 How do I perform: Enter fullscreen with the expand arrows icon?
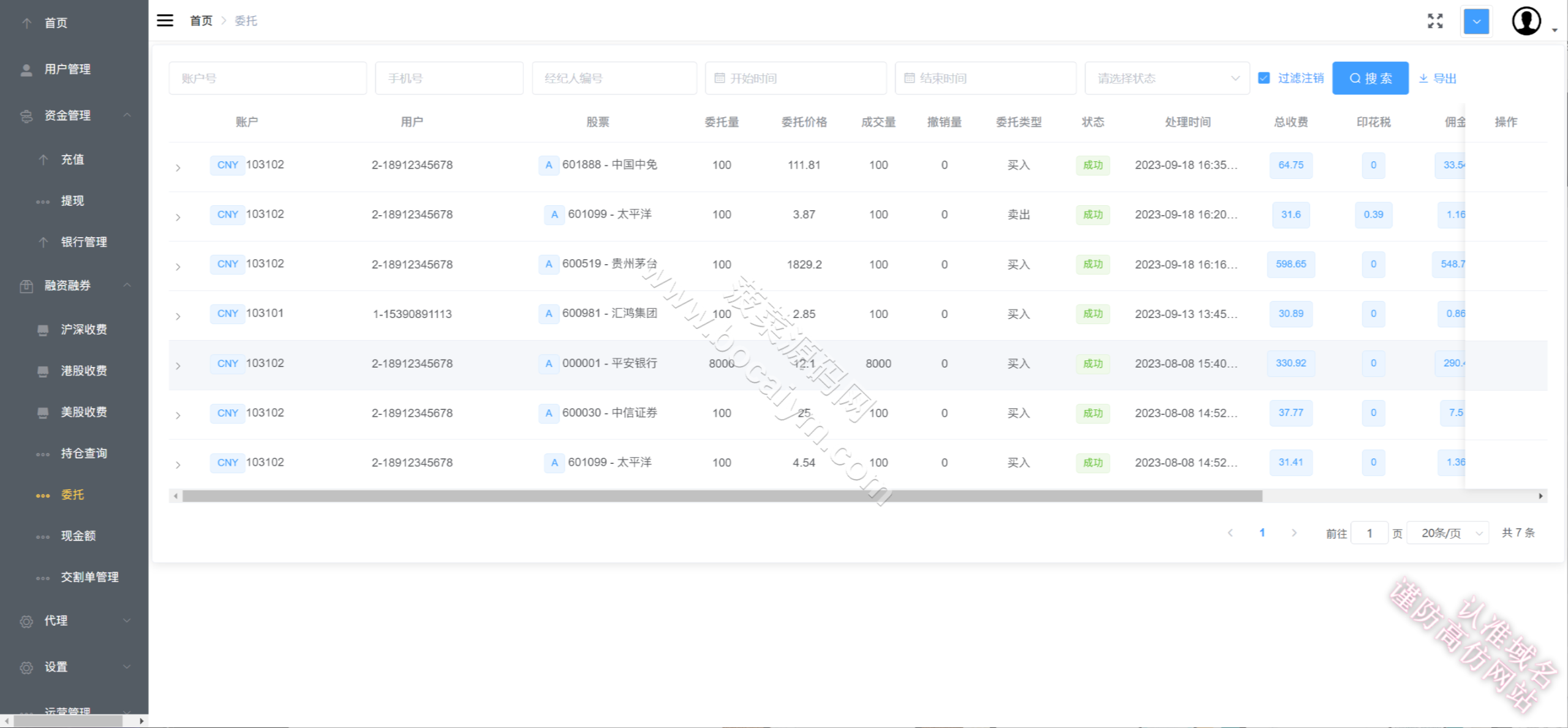tap(1435, 21)
